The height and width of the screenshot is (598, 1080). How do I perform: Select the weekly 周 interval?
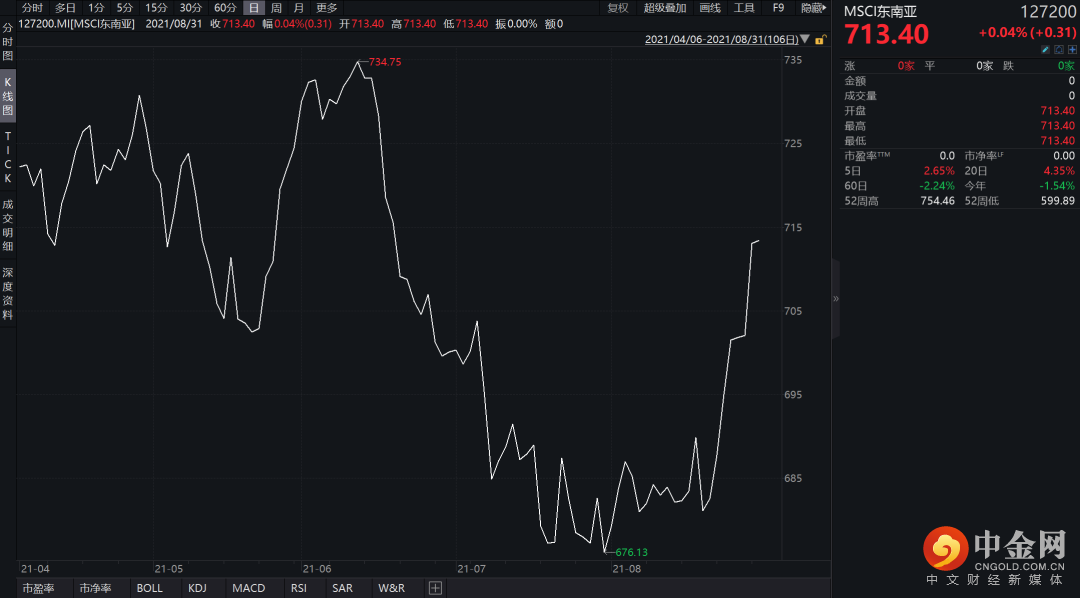coord(276,8)
